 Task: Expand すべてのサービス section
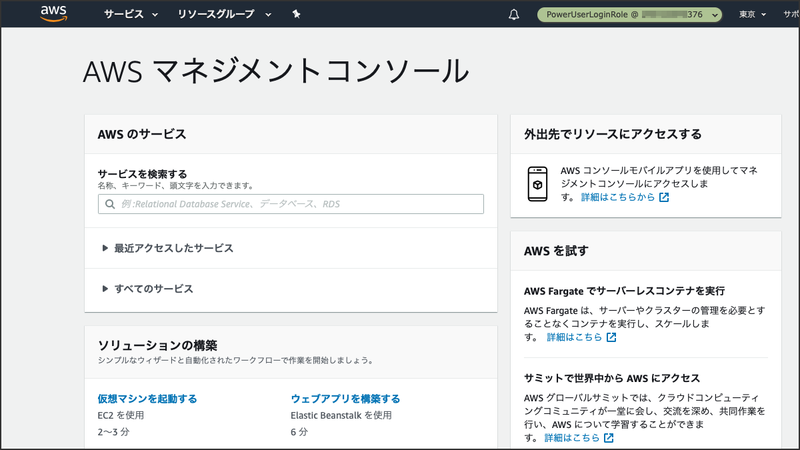click(147, 289)
